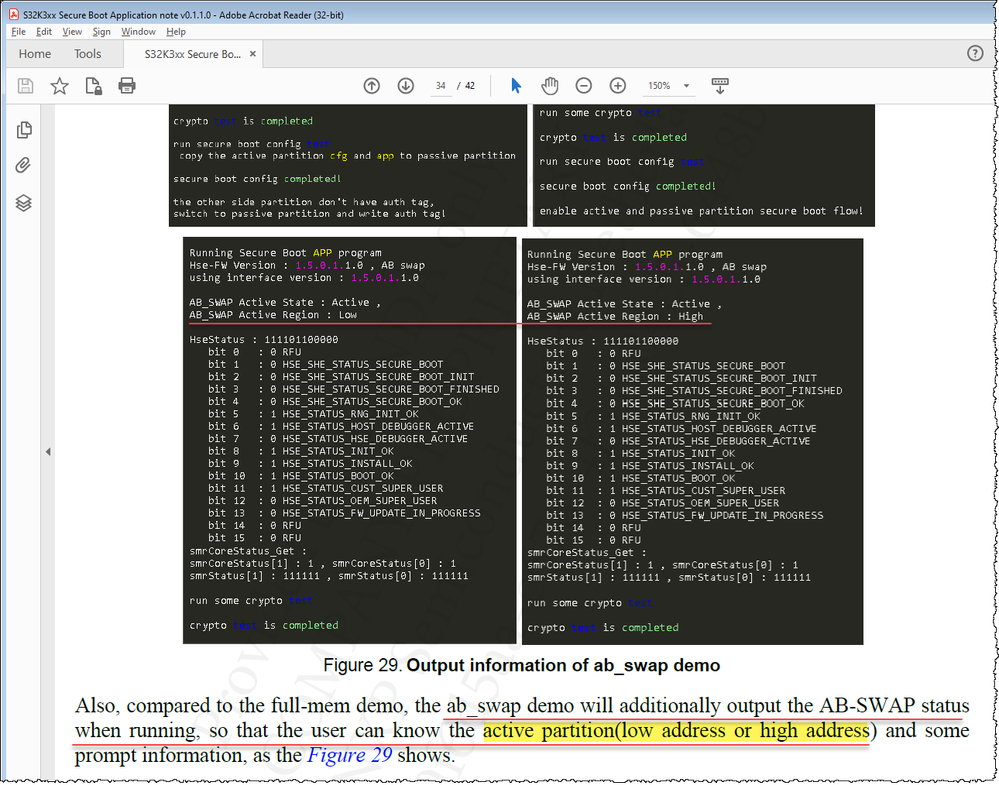Print the document with printer icon

coord(127,85)
